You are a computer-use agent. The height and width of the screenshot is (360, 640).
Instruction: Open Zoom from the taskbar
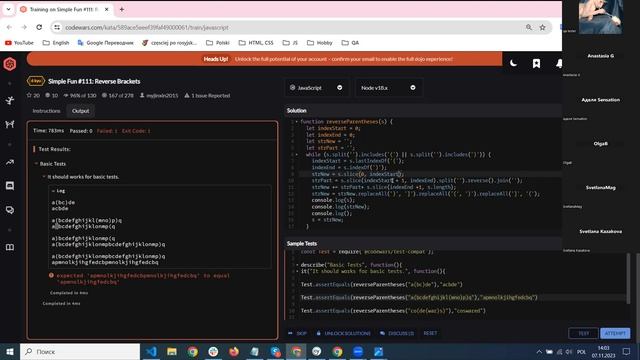pyautogui.click(x=358, y=351)
